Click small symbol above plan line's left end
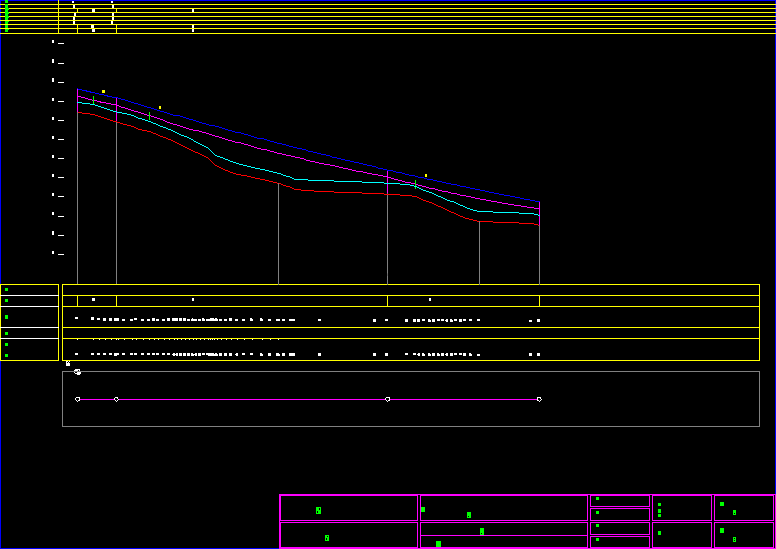Image resolution: width=776 pixels, height=549 pixels. point(77,371)
